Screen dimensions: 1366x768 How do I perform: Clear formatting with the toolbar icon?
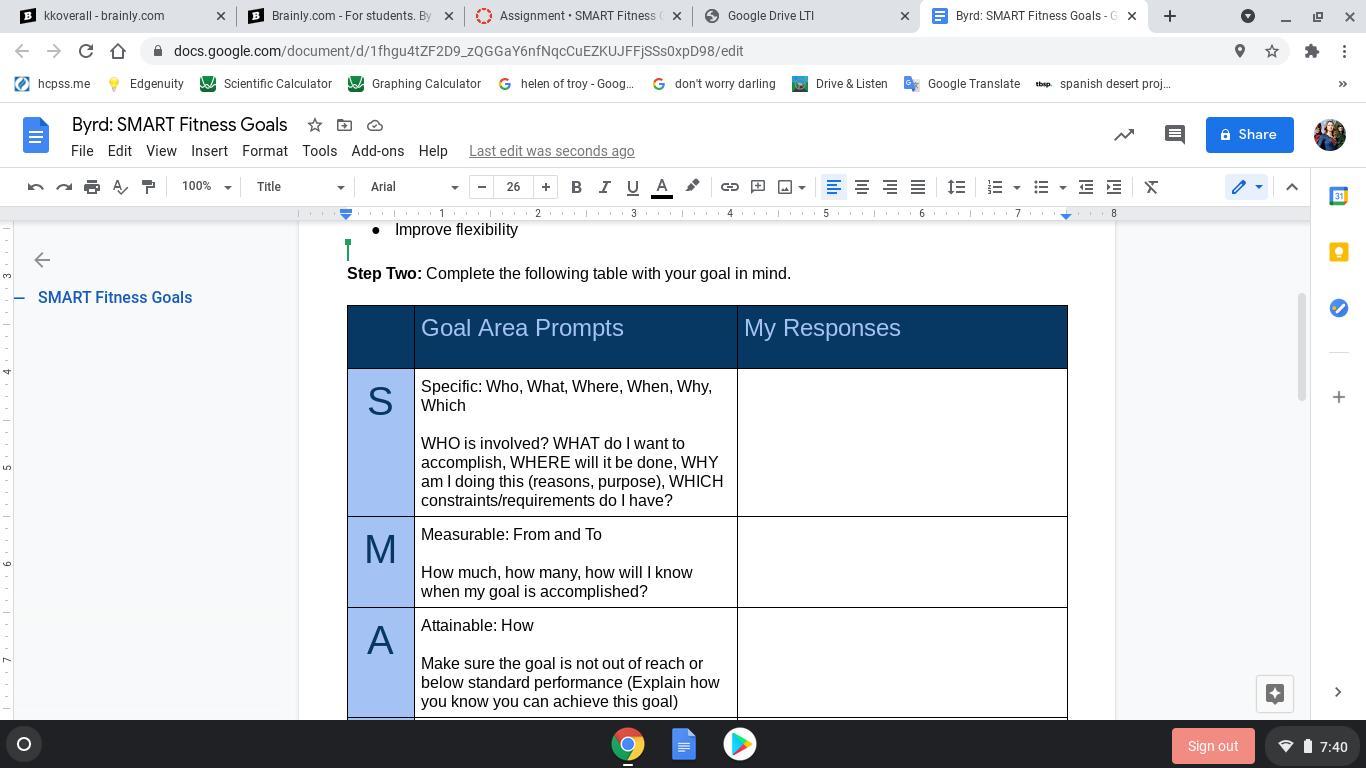click(x=1151, y=187)
